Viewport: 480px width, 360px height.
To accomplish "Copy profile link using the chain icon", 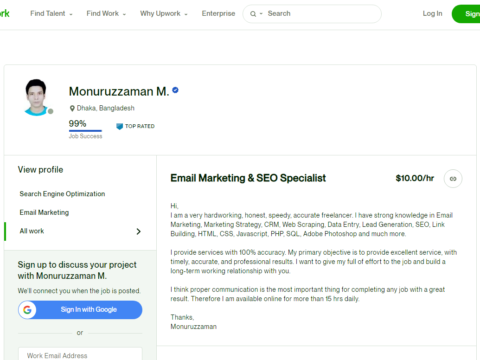I will [x=453, y=179].
